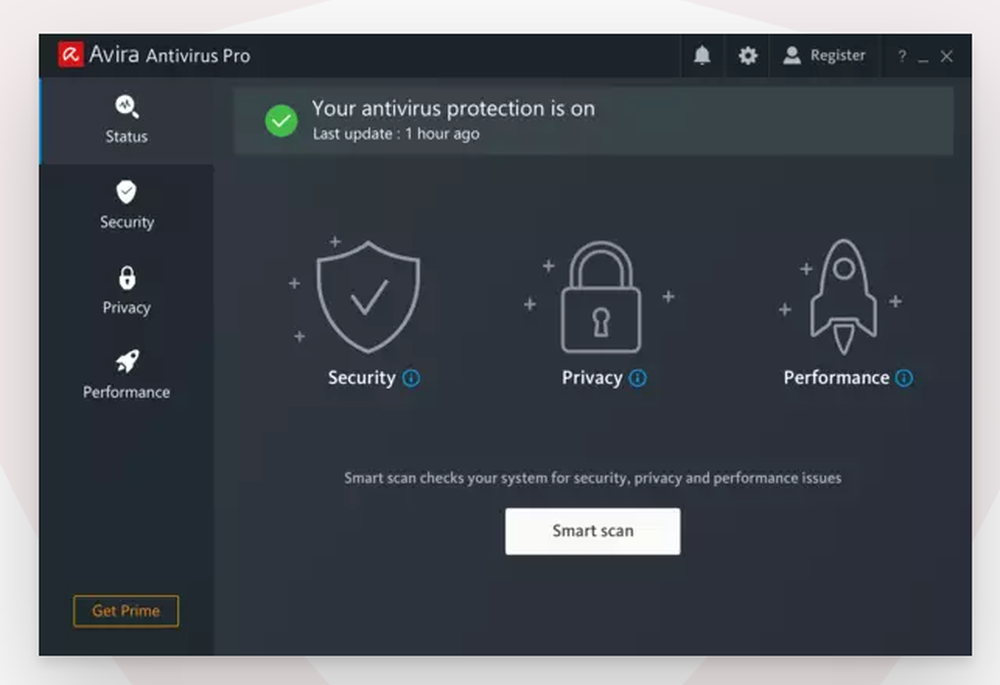1000x685 pixels.
Task: Select the Status sidebar tab
Action: pyautogui.click(x=126, y=120)
